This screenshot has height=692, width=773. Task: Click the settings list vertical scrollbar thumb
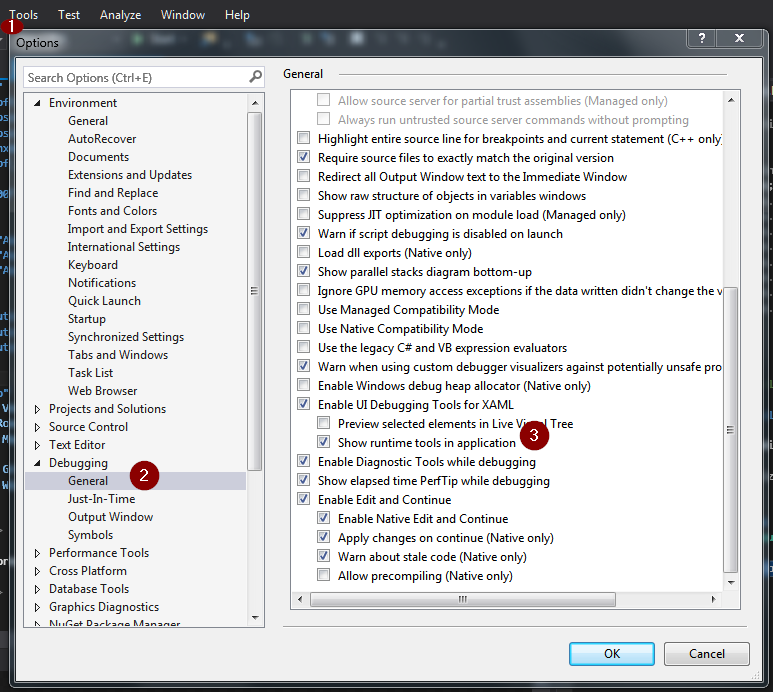pyautogui.click(x=731, y=430)
